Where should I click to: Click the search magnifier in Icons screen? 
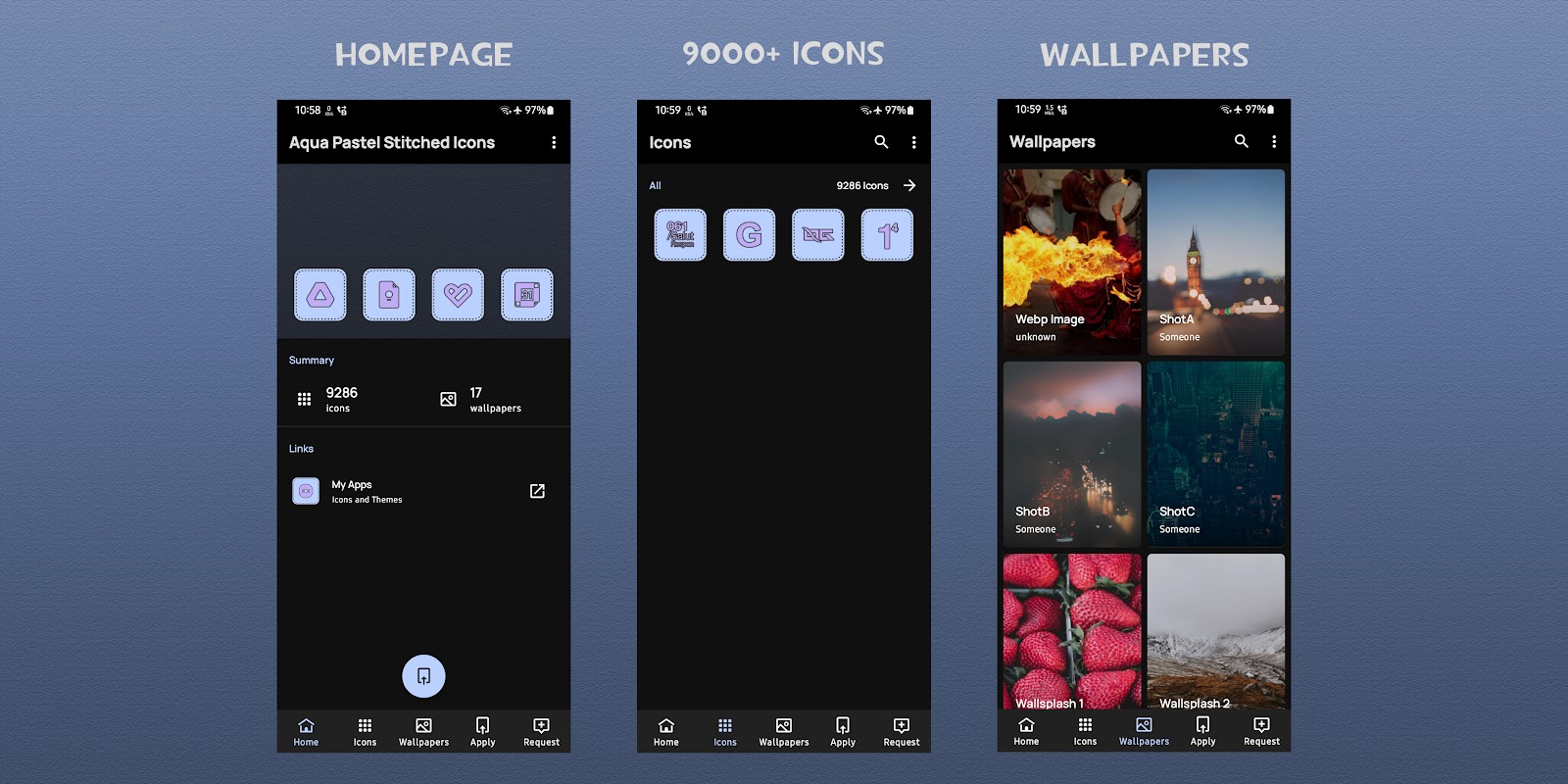click(881, 142)
